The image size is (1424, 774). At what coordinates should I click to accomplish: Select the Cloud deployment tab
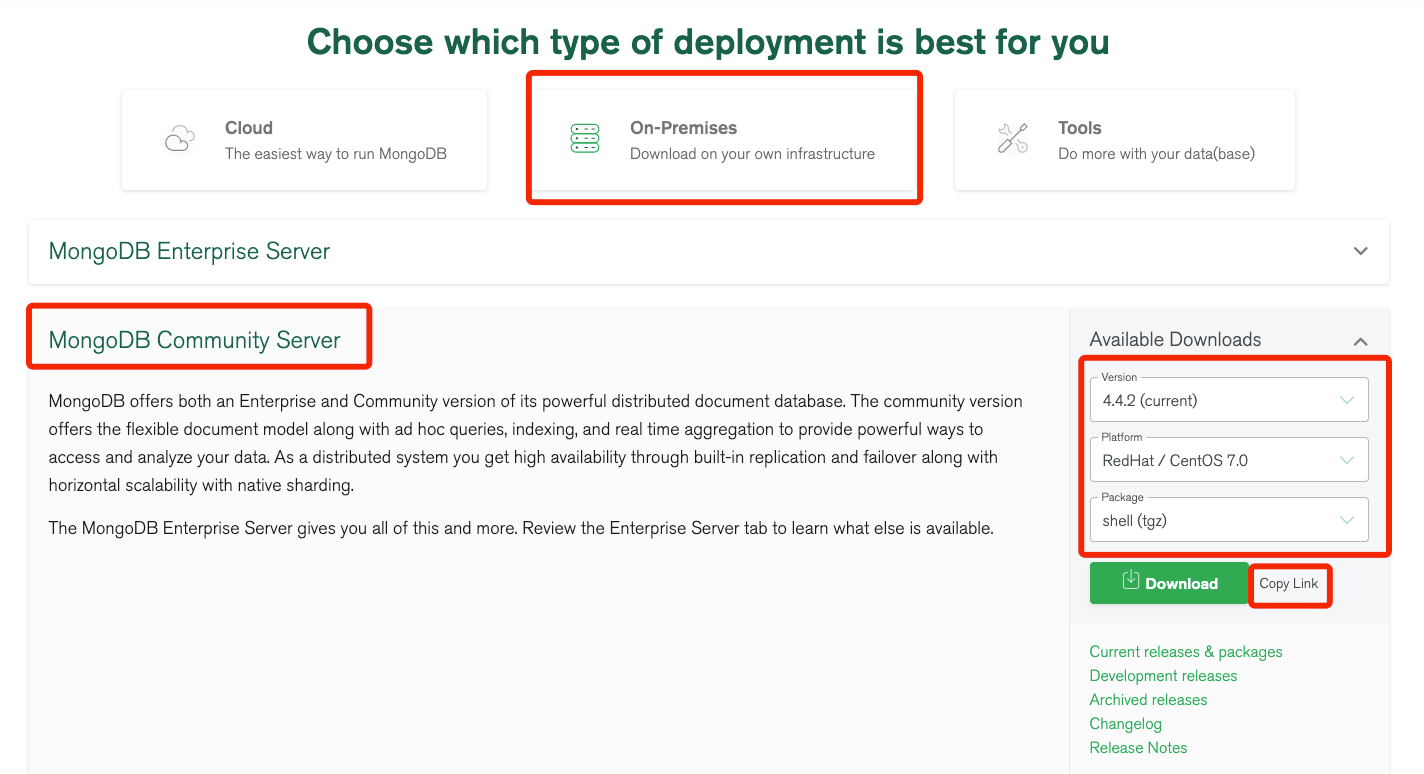click(304, 140)
